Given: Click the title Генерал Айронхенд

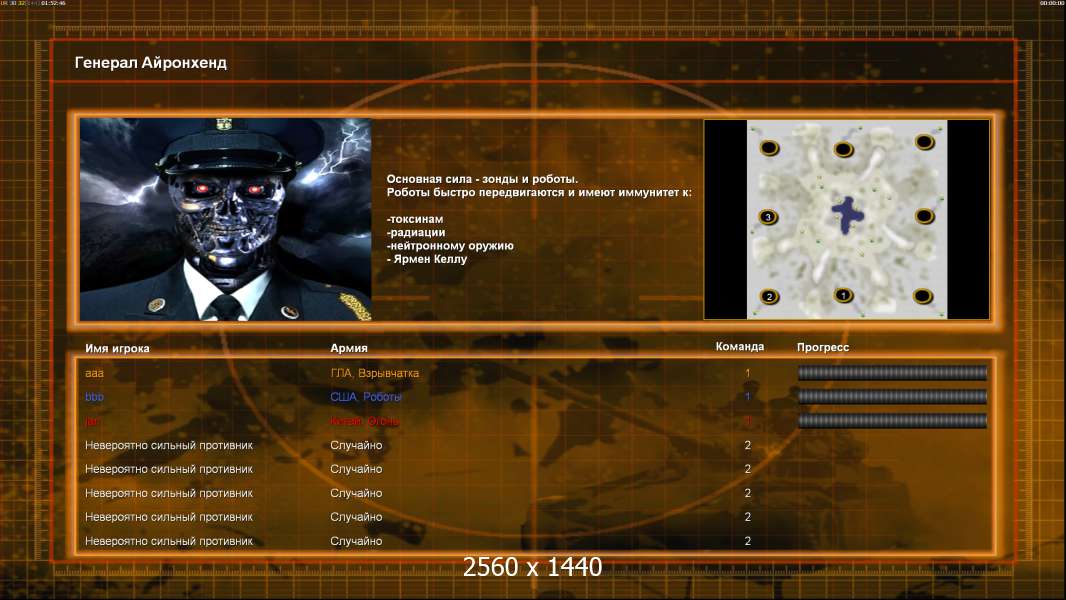Looking at the screenshot, I should (151, 63).
